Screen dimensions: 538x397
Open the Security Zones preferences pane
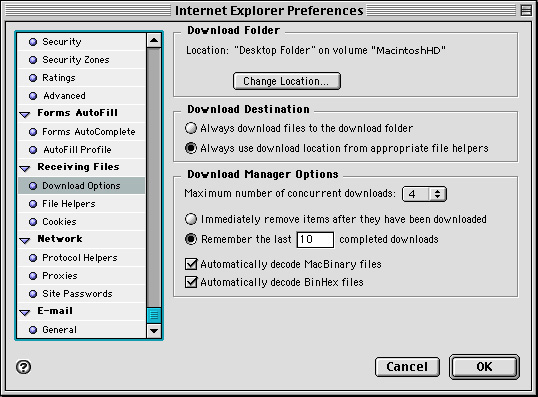click(x=82, y=60)
